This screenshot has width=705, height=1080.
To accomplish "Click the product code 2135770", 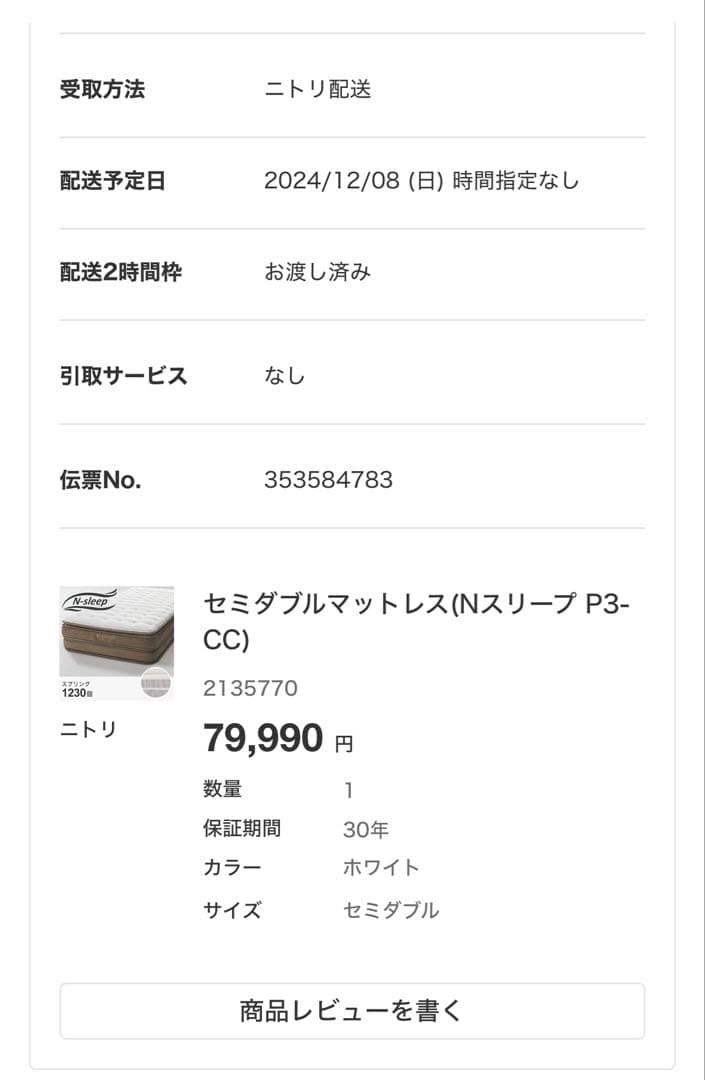I will [250, 688].
